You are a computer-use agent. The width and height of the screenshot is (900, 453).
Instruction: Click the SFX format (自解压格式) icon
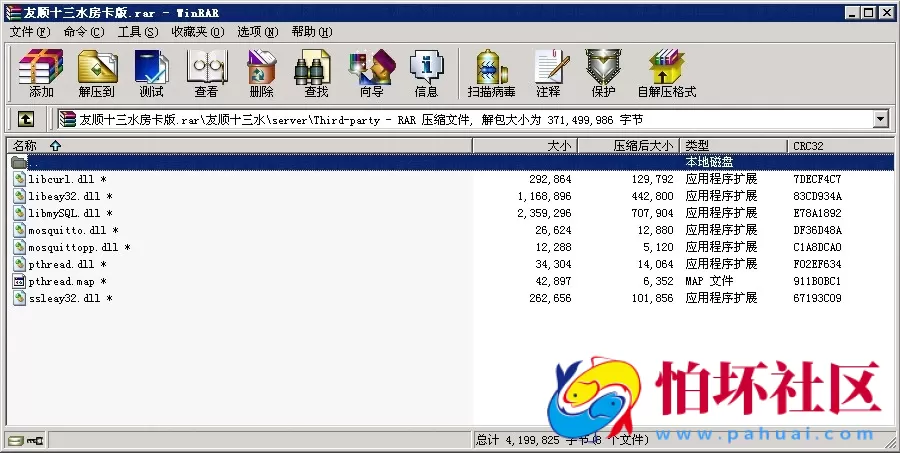pos(666,73)
